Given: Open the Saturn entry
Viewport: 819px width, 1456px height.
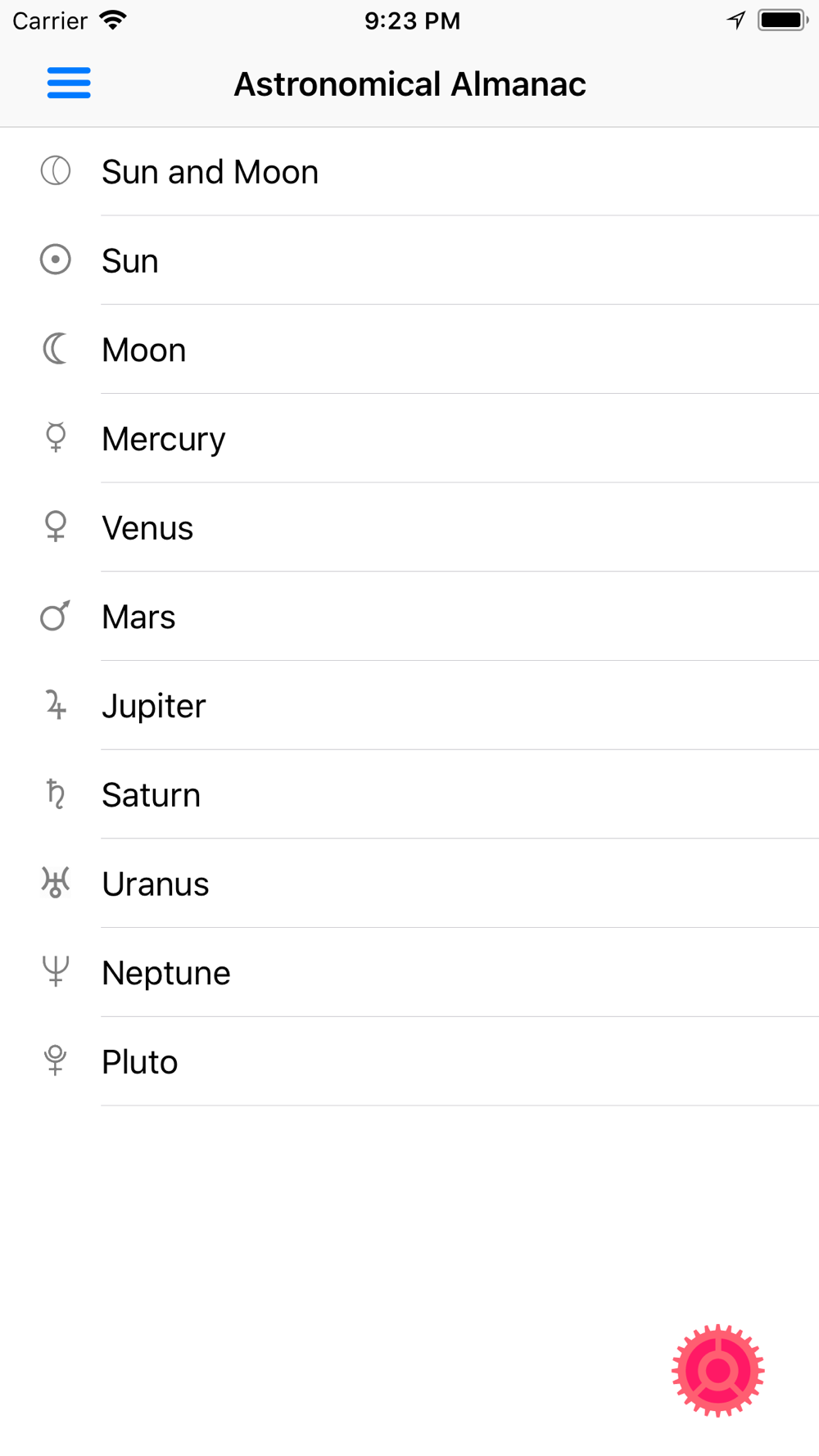Looking at the screenshot, I should pos(409,794).
